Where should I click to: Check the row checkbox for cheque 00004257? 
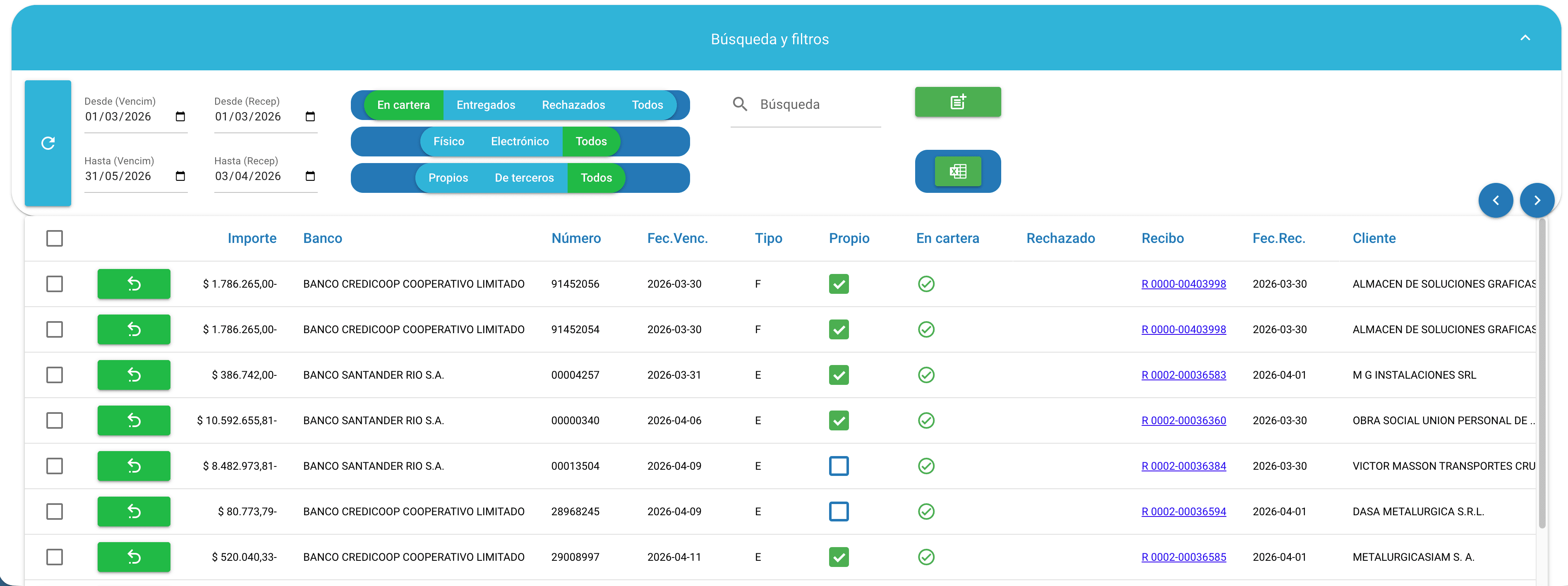pos(55,375)
